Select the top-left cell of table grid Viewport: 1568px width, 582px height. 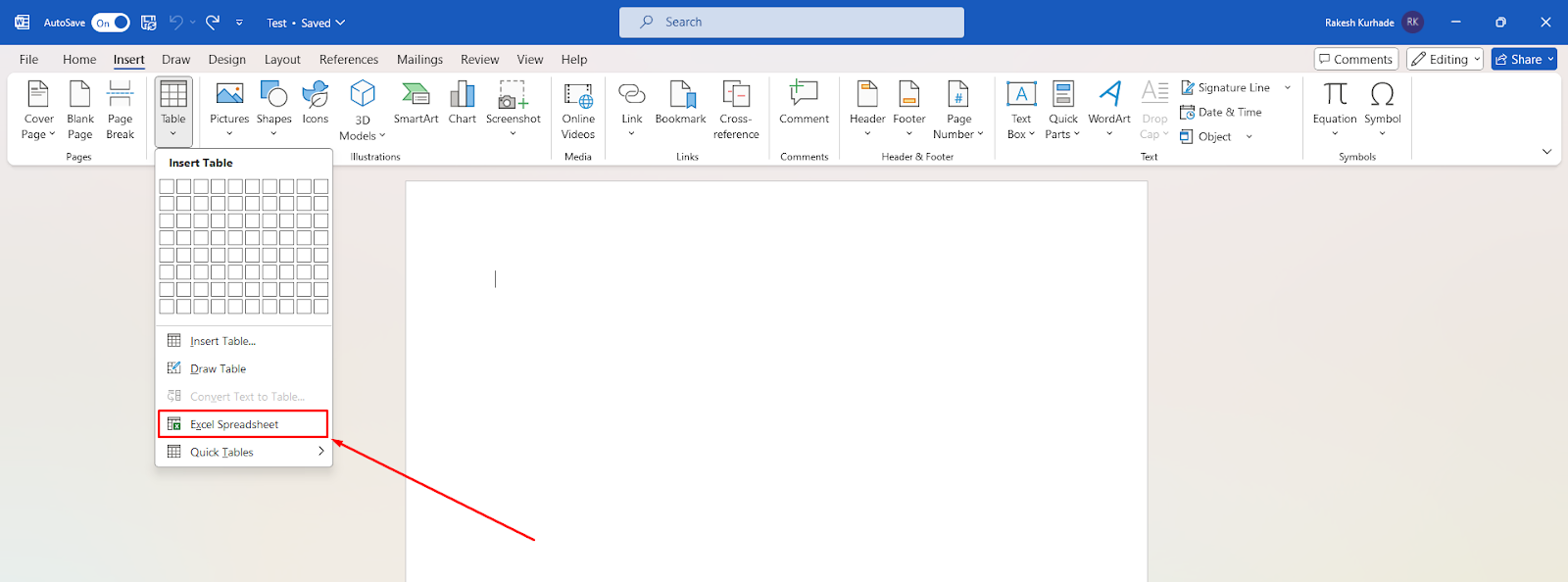[x=167, y=186]
